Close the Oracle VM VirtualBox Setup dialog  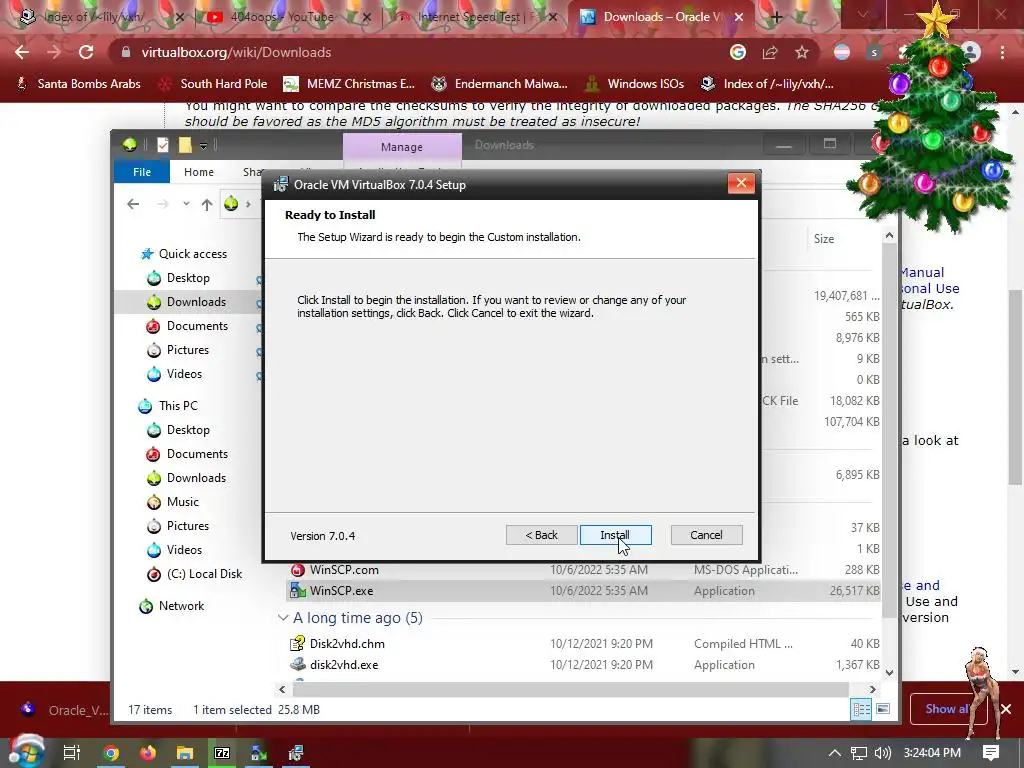click(x=741, y=184)
